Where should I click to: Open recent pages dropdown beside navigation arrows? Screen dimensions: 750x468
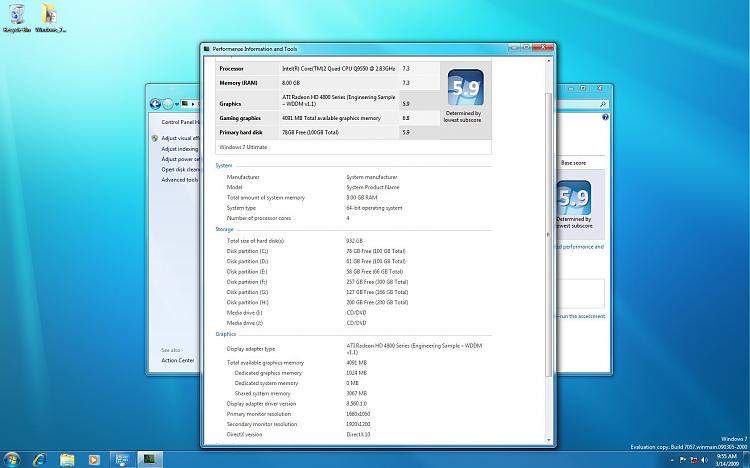click(x=176, y=104)
